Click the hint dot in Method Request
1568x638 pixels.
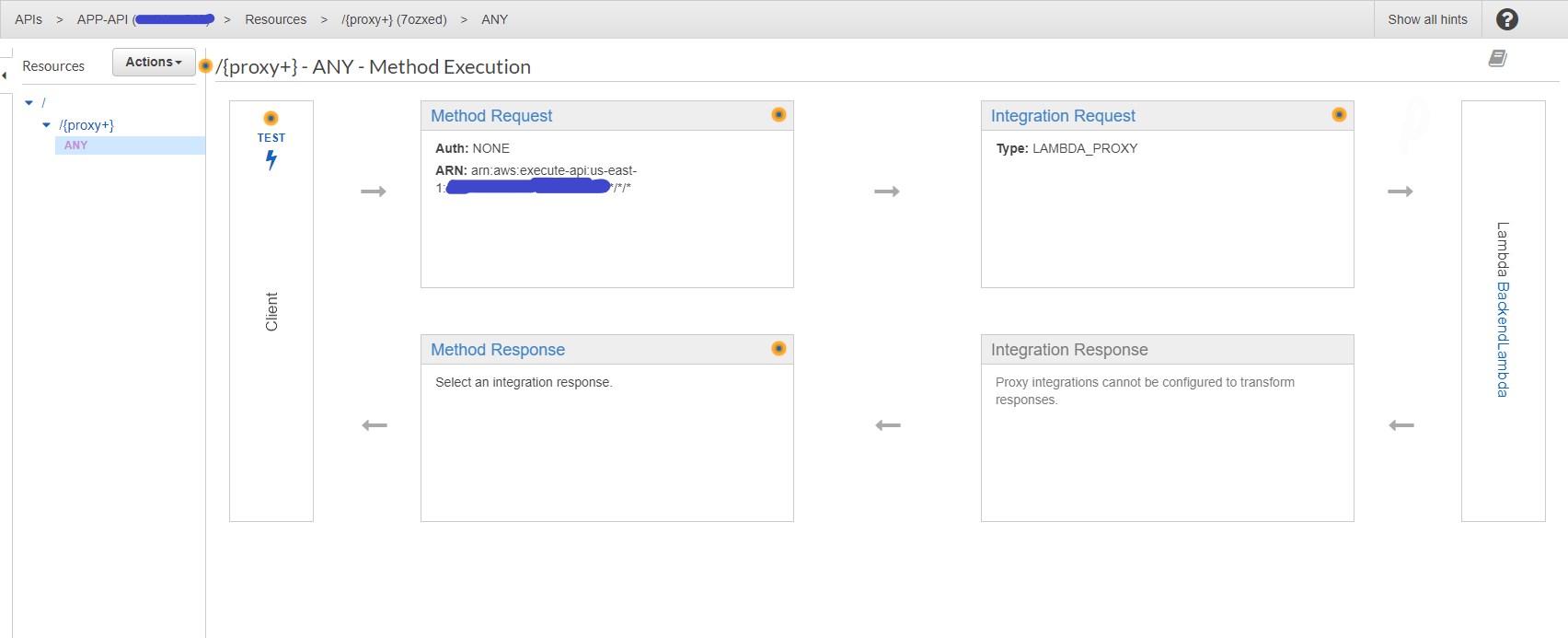(778, 115)
